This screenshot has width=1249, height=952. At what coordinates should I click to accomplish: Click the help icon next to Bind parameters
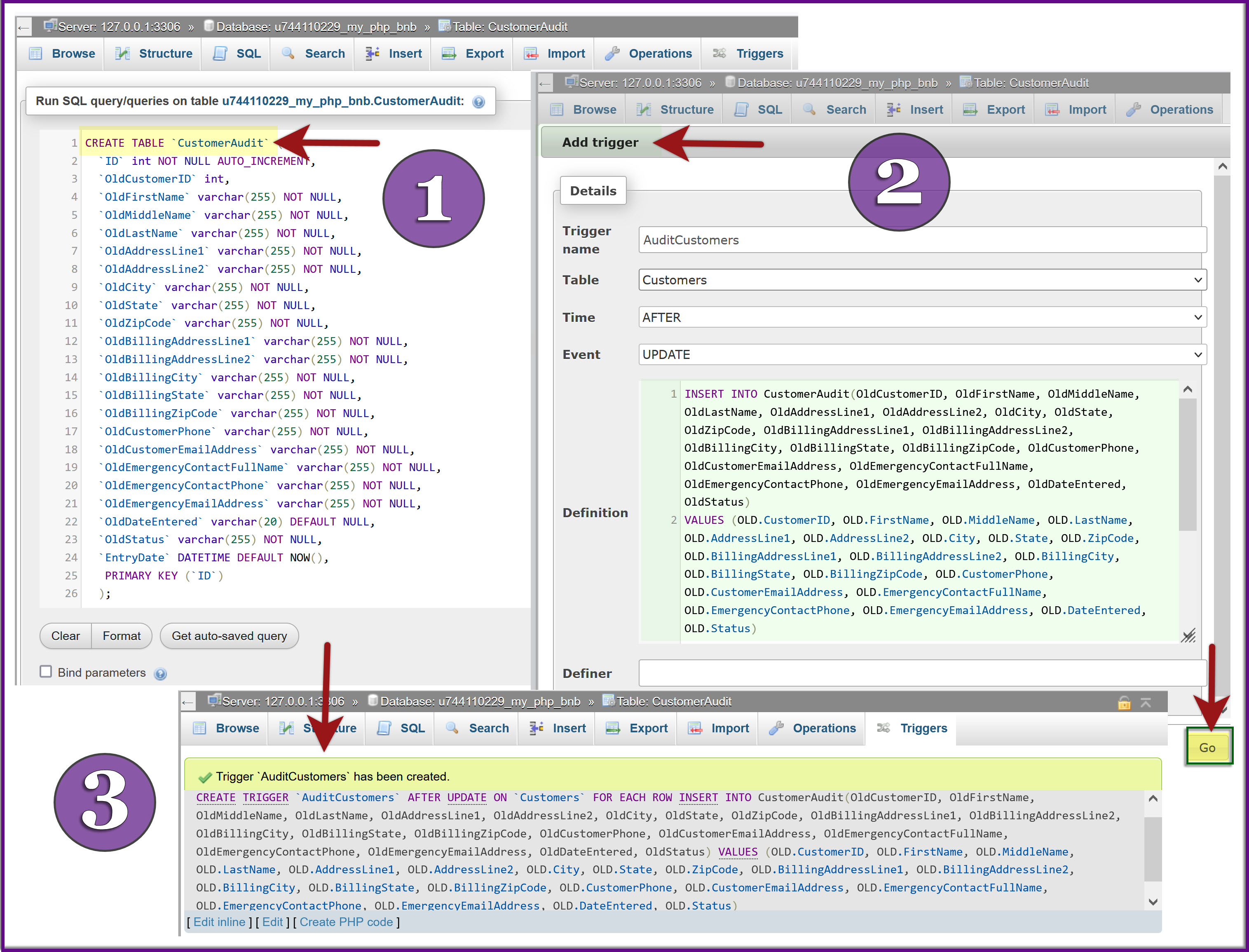pyautogui.click(x=160, y=674)
